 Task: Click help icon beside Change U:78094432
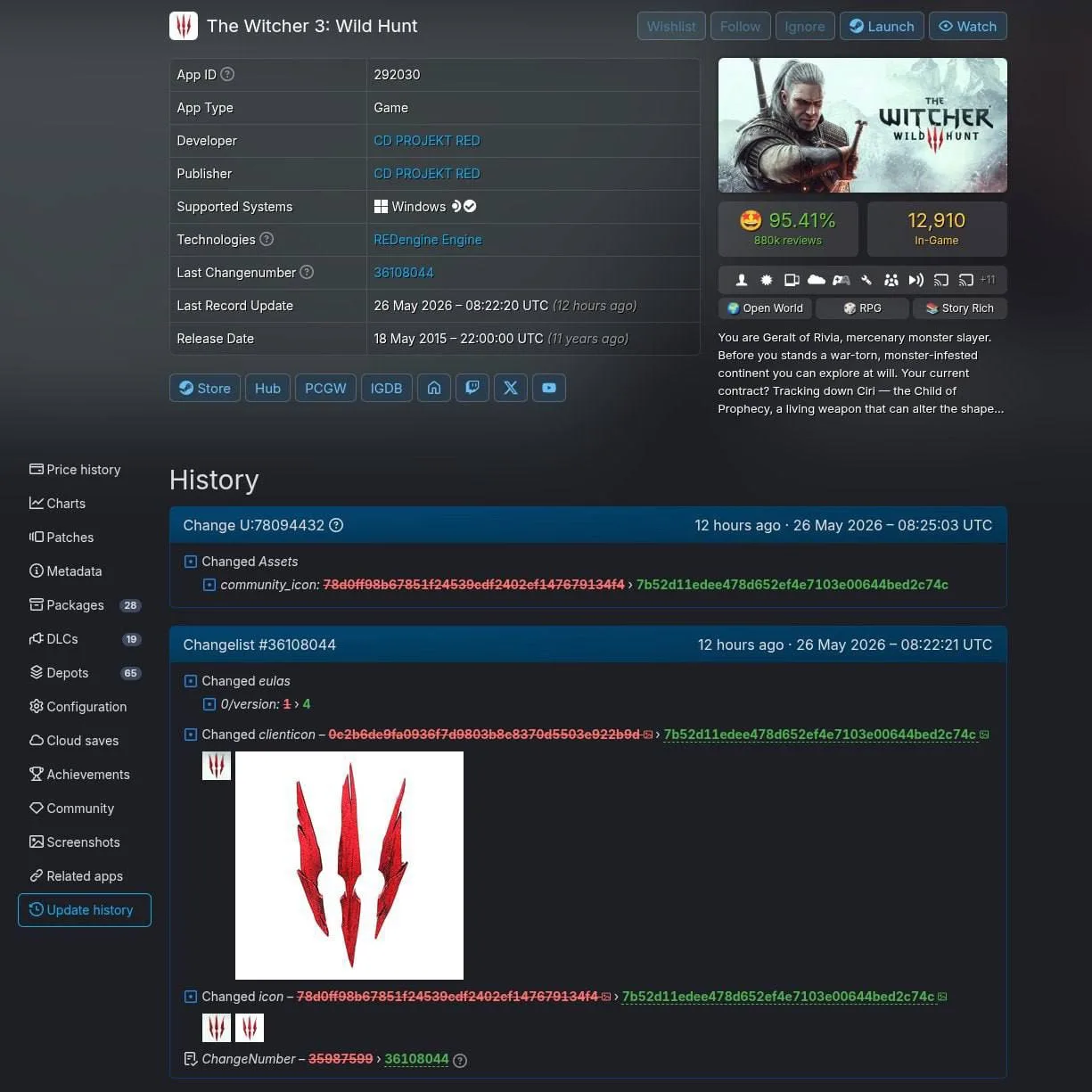(336, 525)
